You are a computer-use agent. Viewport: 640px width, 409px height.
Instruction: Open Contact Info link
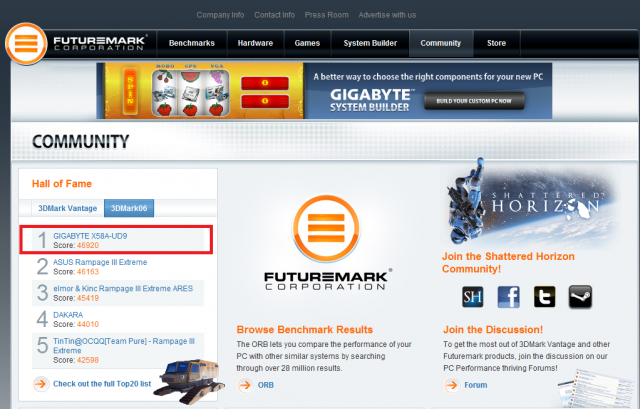coord(275,15)
